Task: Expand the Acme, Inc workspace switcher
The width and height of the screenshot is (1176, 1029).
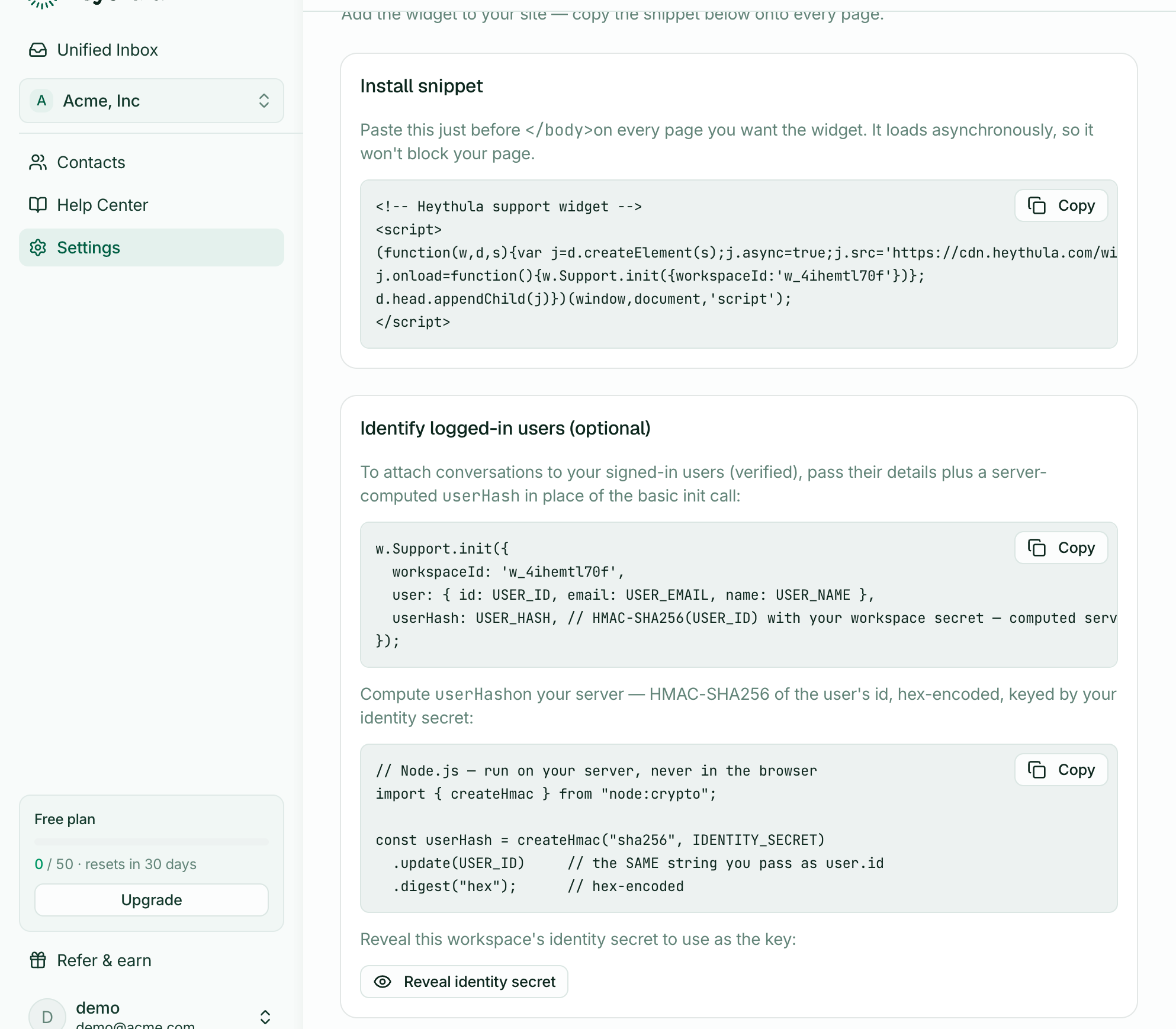Action: (152, 100)
